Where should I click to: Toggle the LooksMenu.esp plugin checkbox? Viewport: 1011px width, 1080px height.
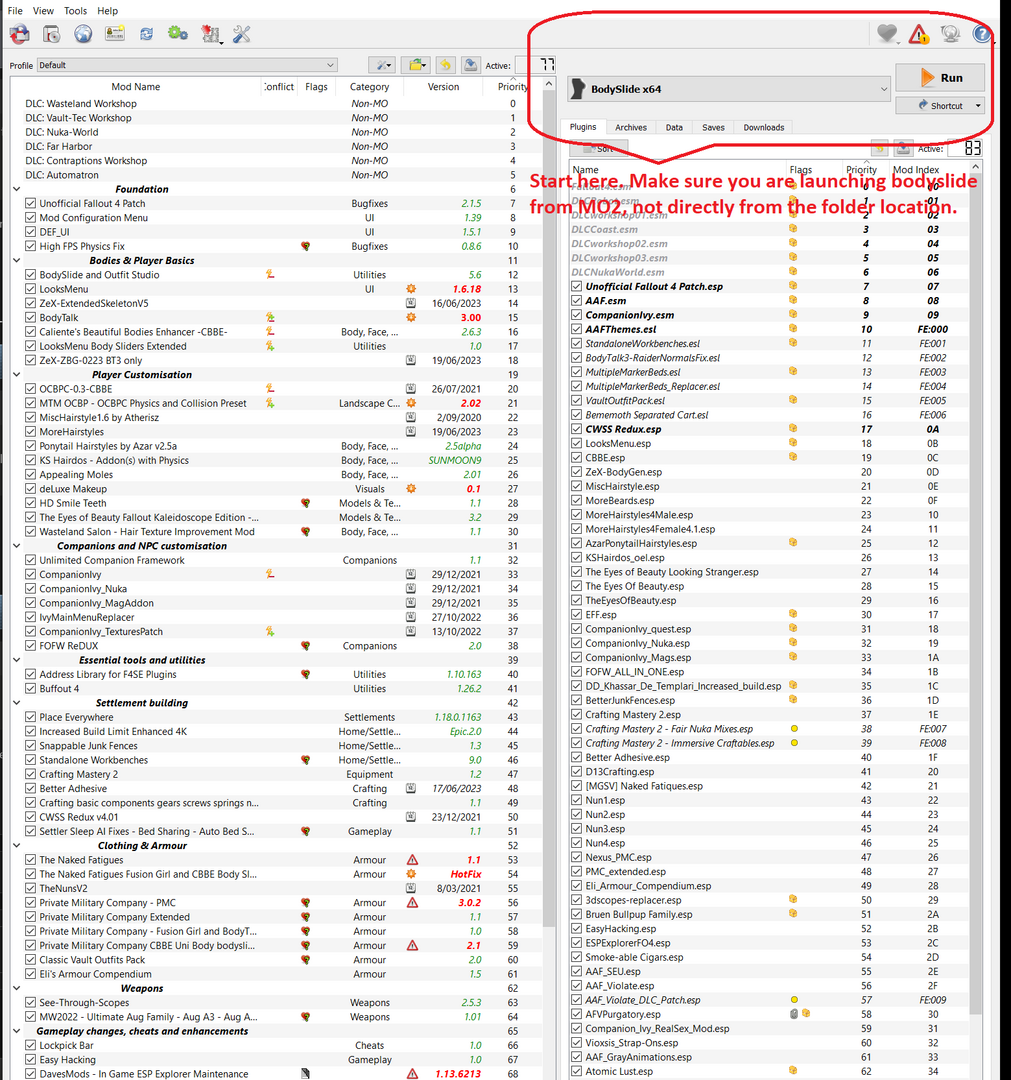pyautogui.click(x=576, y=443)
